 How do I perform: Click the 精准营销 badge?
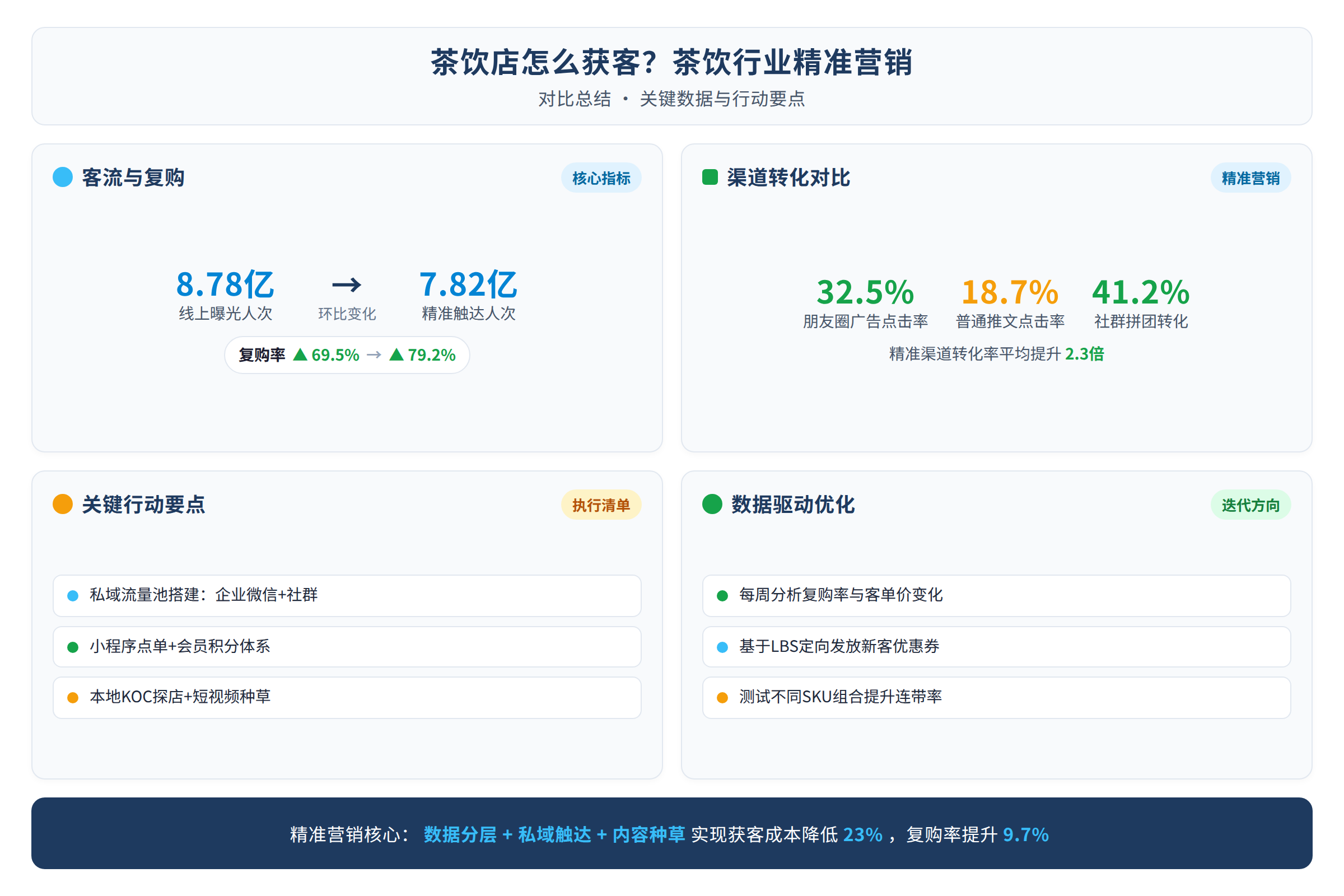[1250, 178]
